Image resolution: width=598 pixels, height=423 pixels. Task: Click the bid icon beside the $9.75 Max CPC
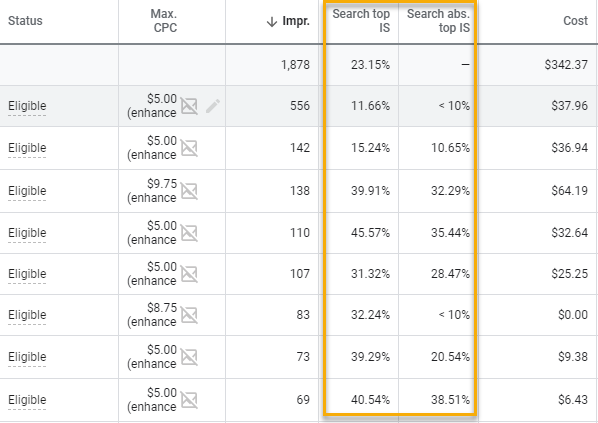point(189,191)
